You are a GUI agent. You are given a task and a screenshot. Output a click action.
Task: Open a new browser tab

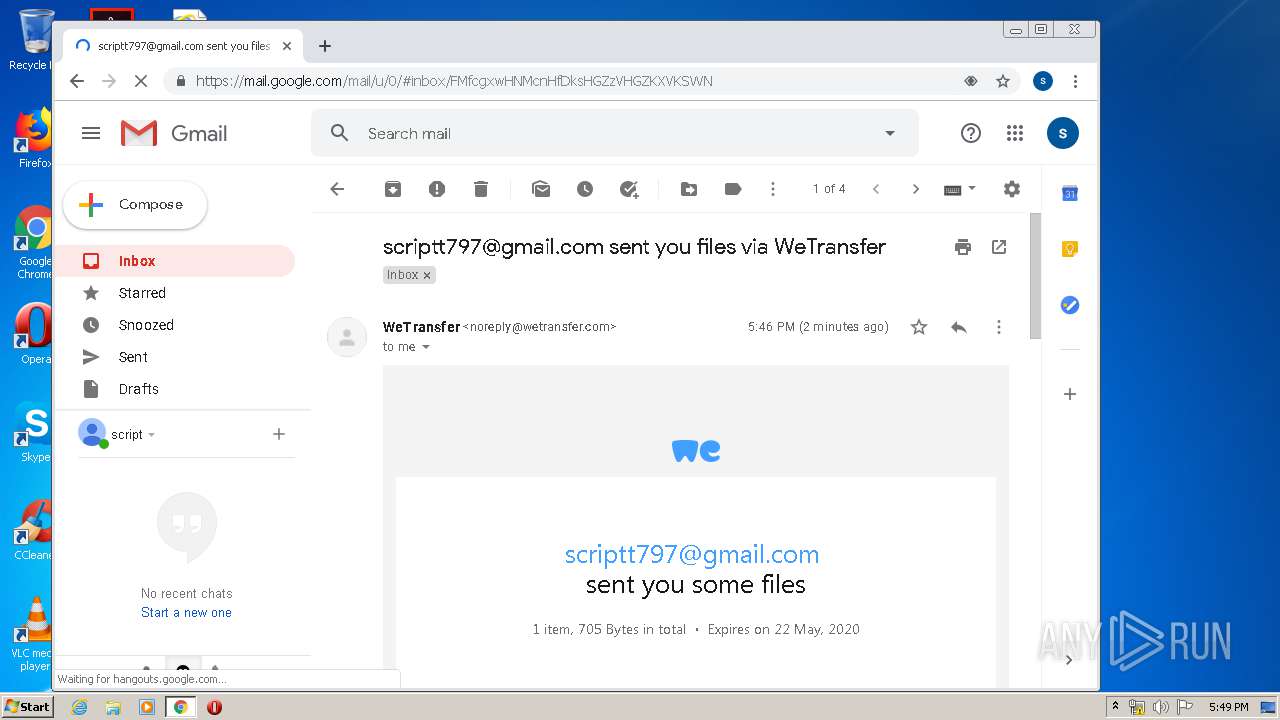pos(325,46)
